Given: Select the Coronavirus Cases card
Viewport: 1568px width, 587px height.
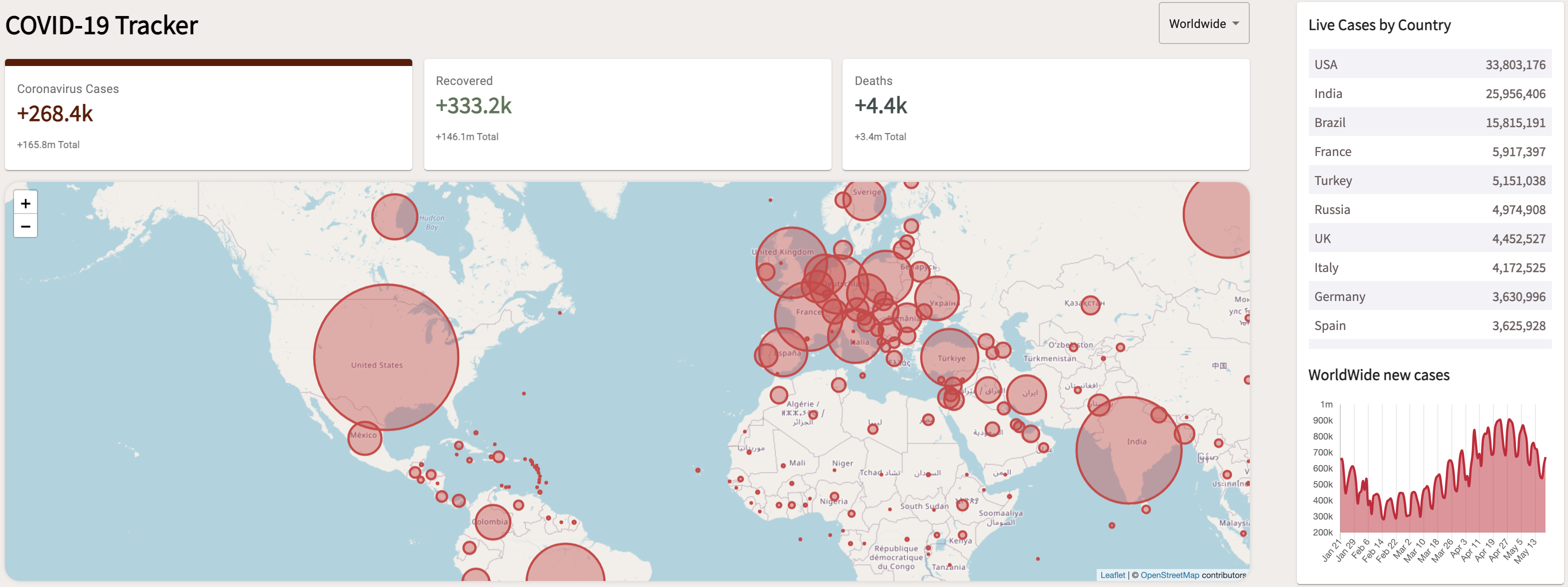Looking at the screenshot, I should coord(208,115).
